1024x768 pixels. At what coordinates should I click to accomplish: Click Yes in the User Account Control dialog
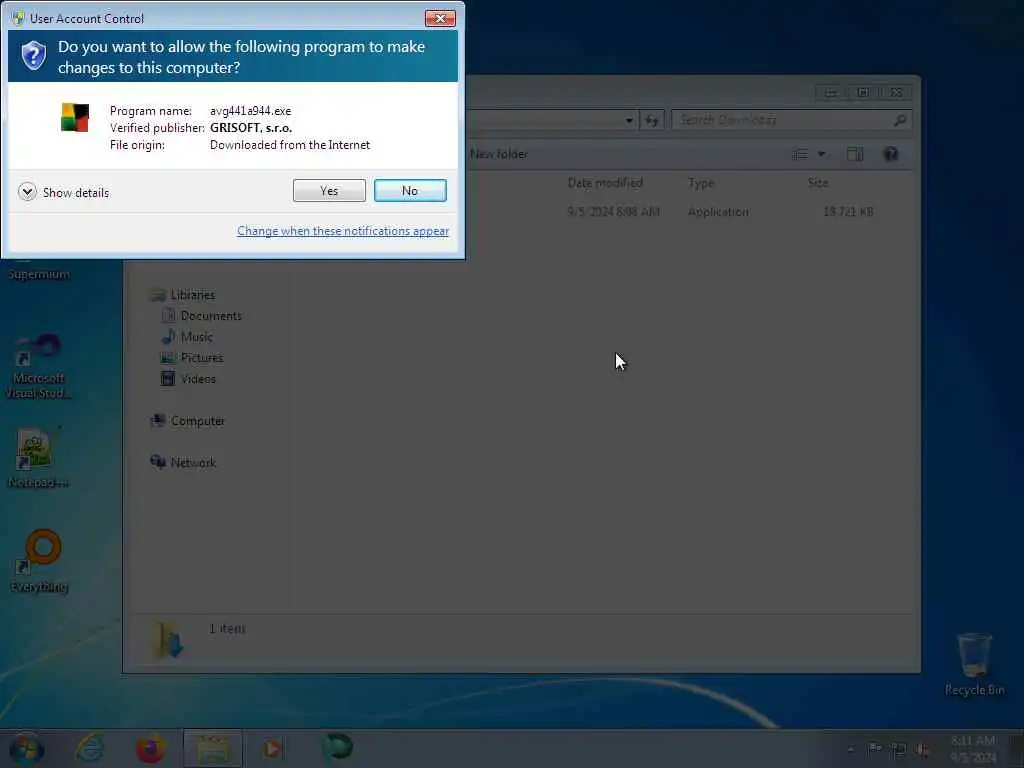click(329, 191)
